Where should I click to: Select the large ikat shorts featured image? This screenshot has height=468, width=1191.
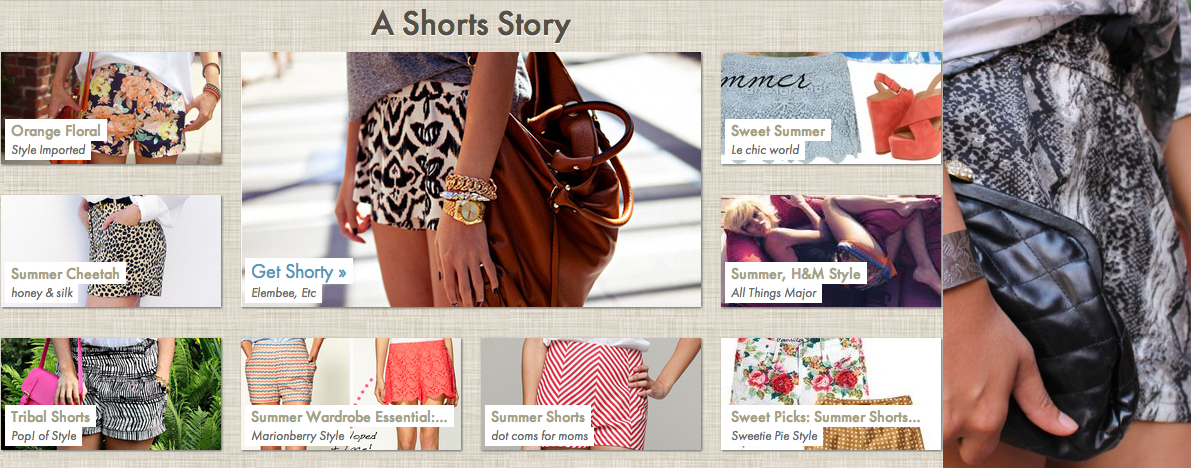coord(471,179)
